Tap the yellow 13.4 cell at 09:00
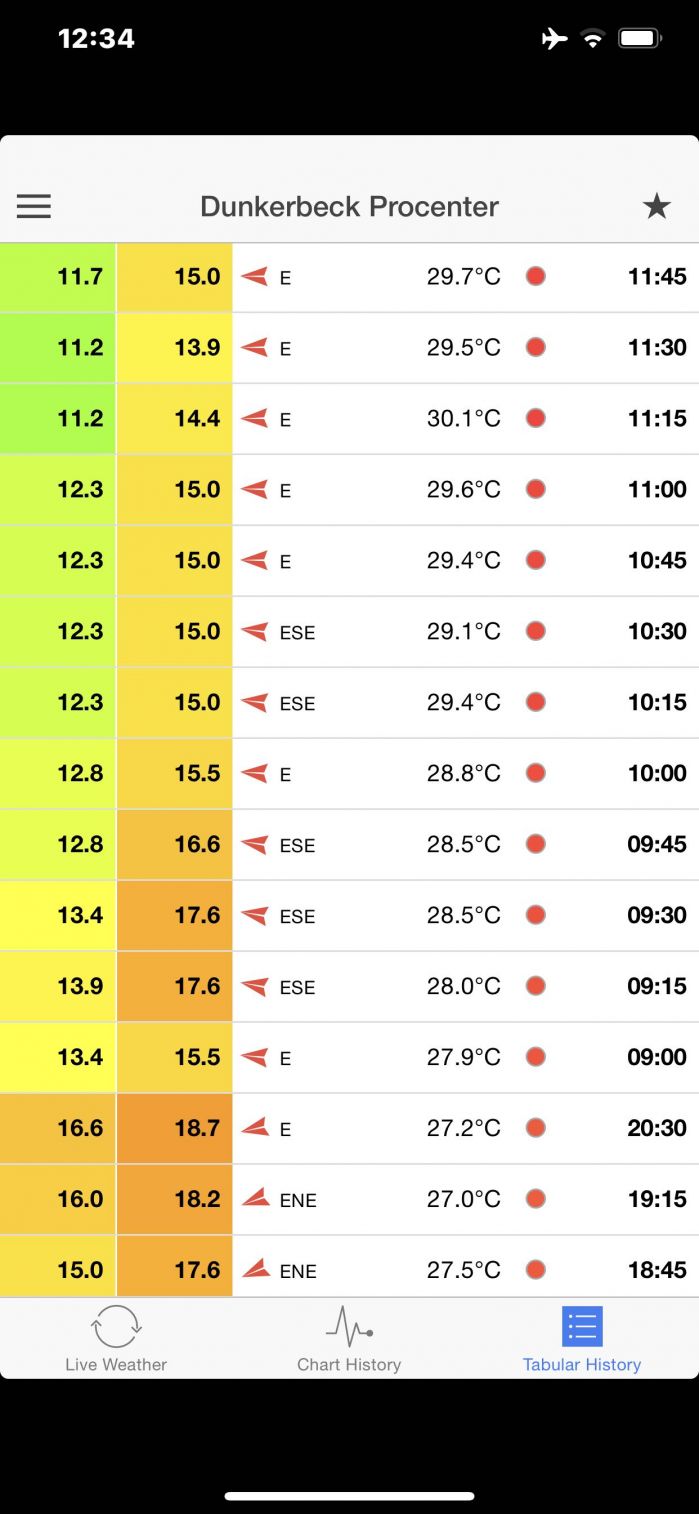The image size is (699, 1514). click(58, 1057)
